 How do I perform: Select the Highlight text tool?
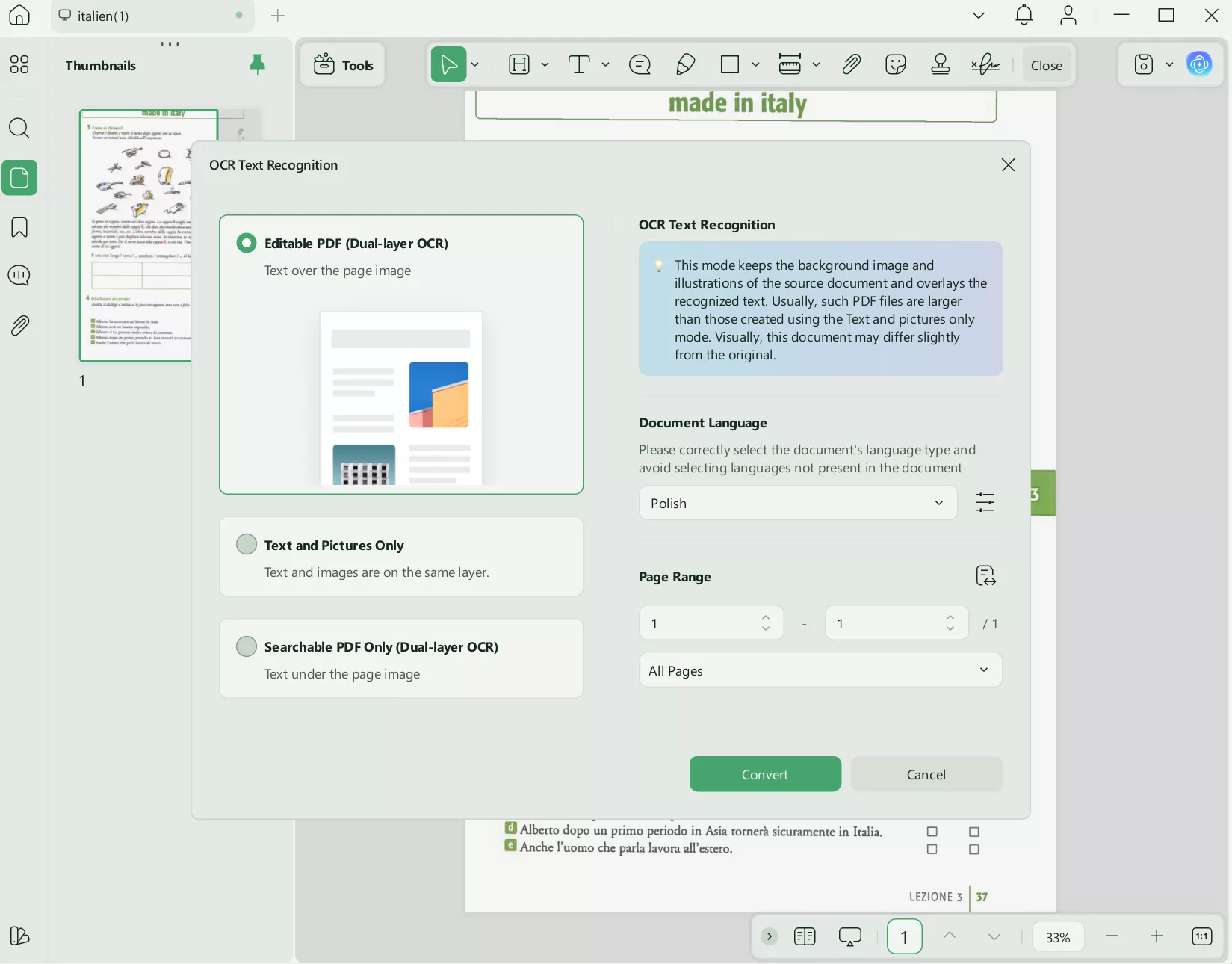point(519,65)
